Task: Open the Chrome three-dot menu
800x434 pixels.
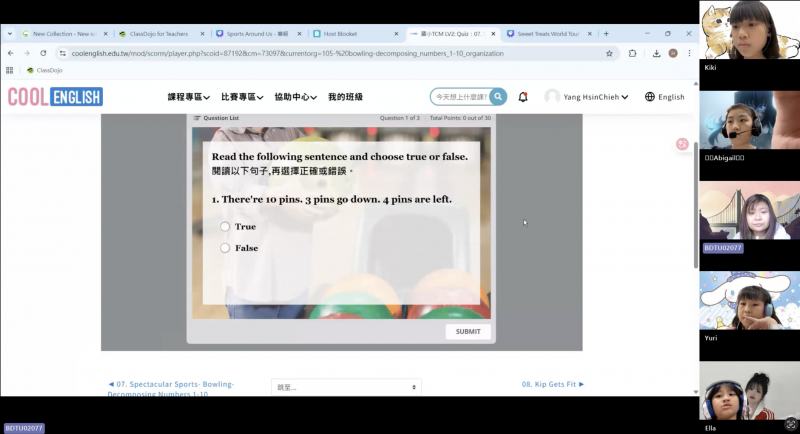Action: tap(689, 53)
